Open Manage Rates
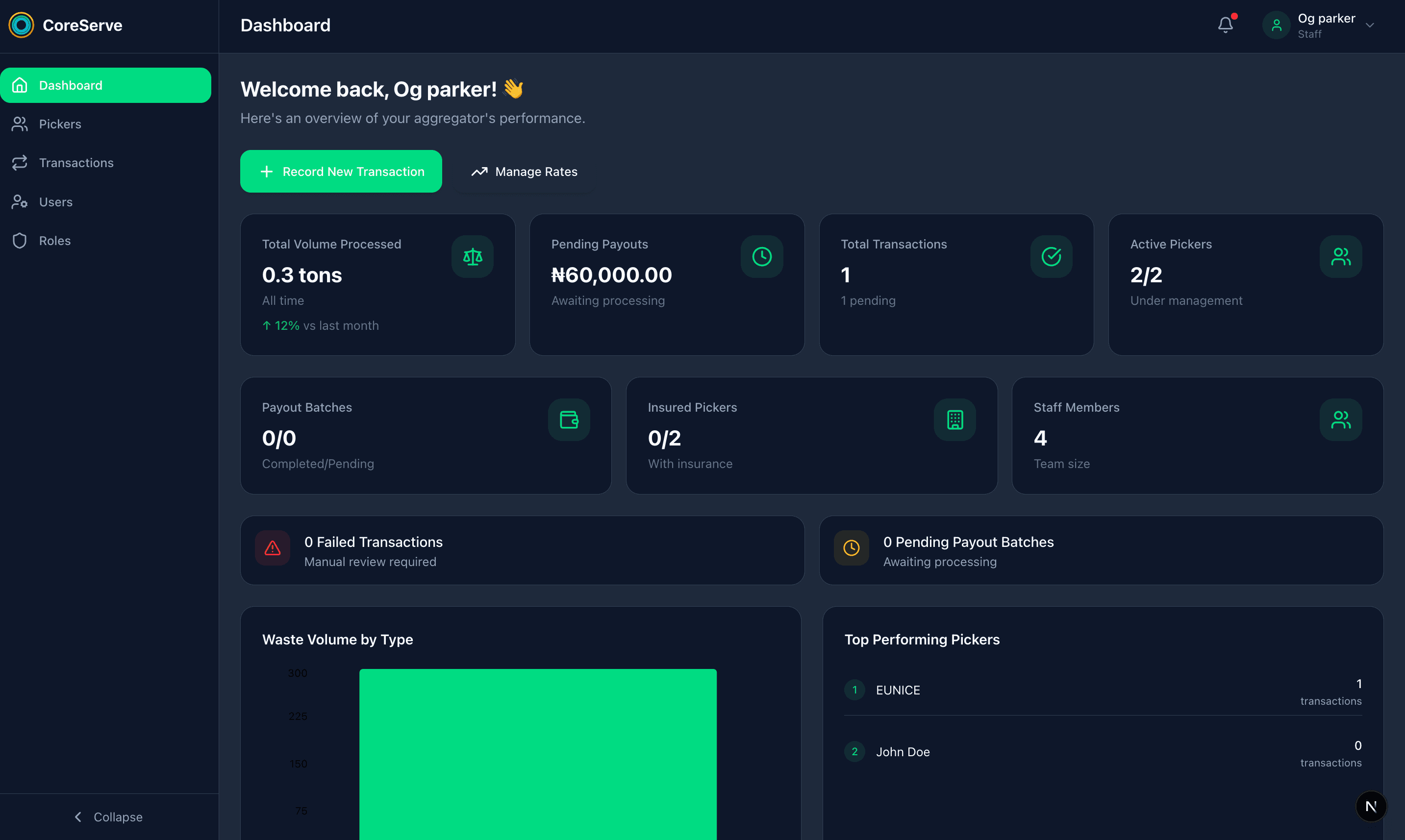 click(524, 171)
